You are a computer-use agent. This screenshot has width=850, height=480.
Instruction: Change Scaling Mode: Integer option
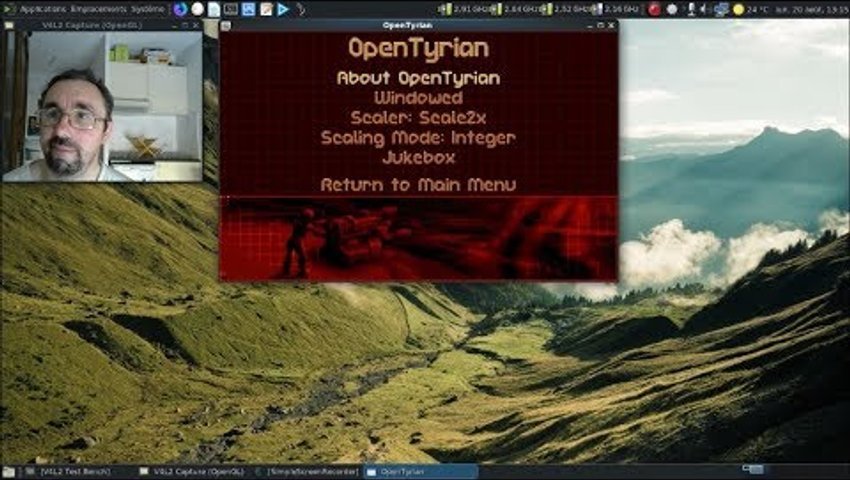coord(418,138)
